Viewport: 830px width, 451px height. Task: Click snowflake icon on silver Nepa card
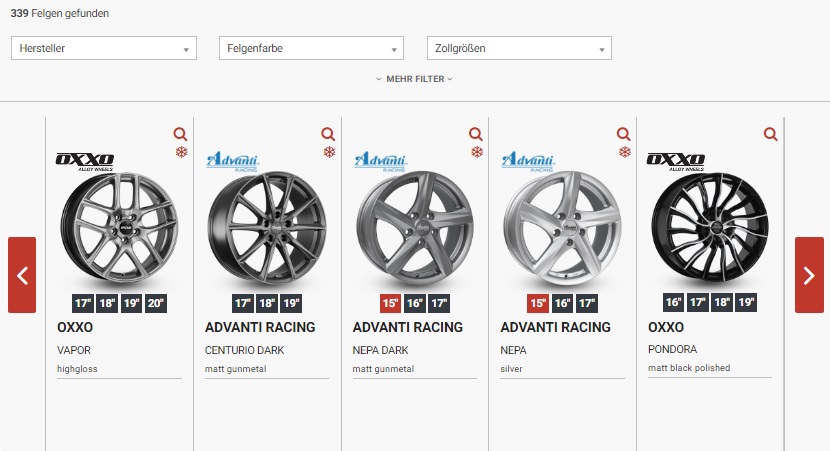pos(625,152)
